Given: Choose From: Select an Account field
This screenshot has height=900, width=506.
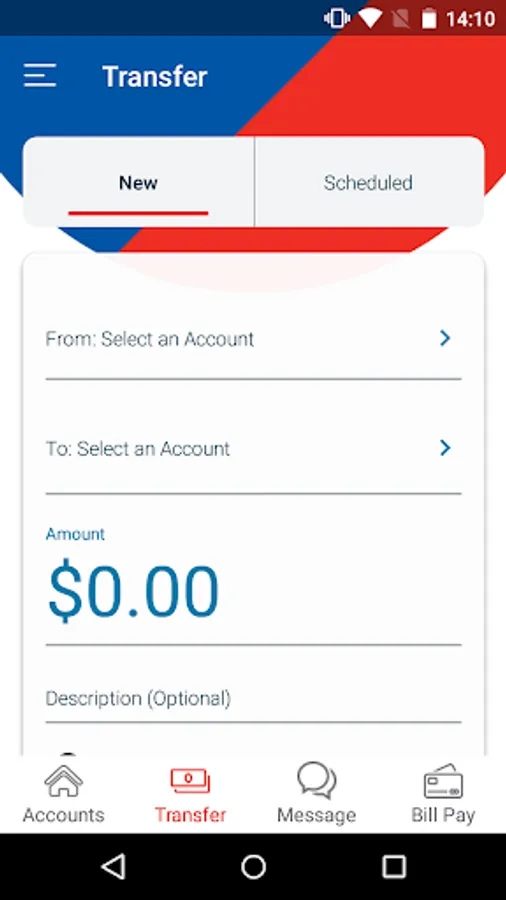Looking at the screenshot, I should tap(253, 339).
